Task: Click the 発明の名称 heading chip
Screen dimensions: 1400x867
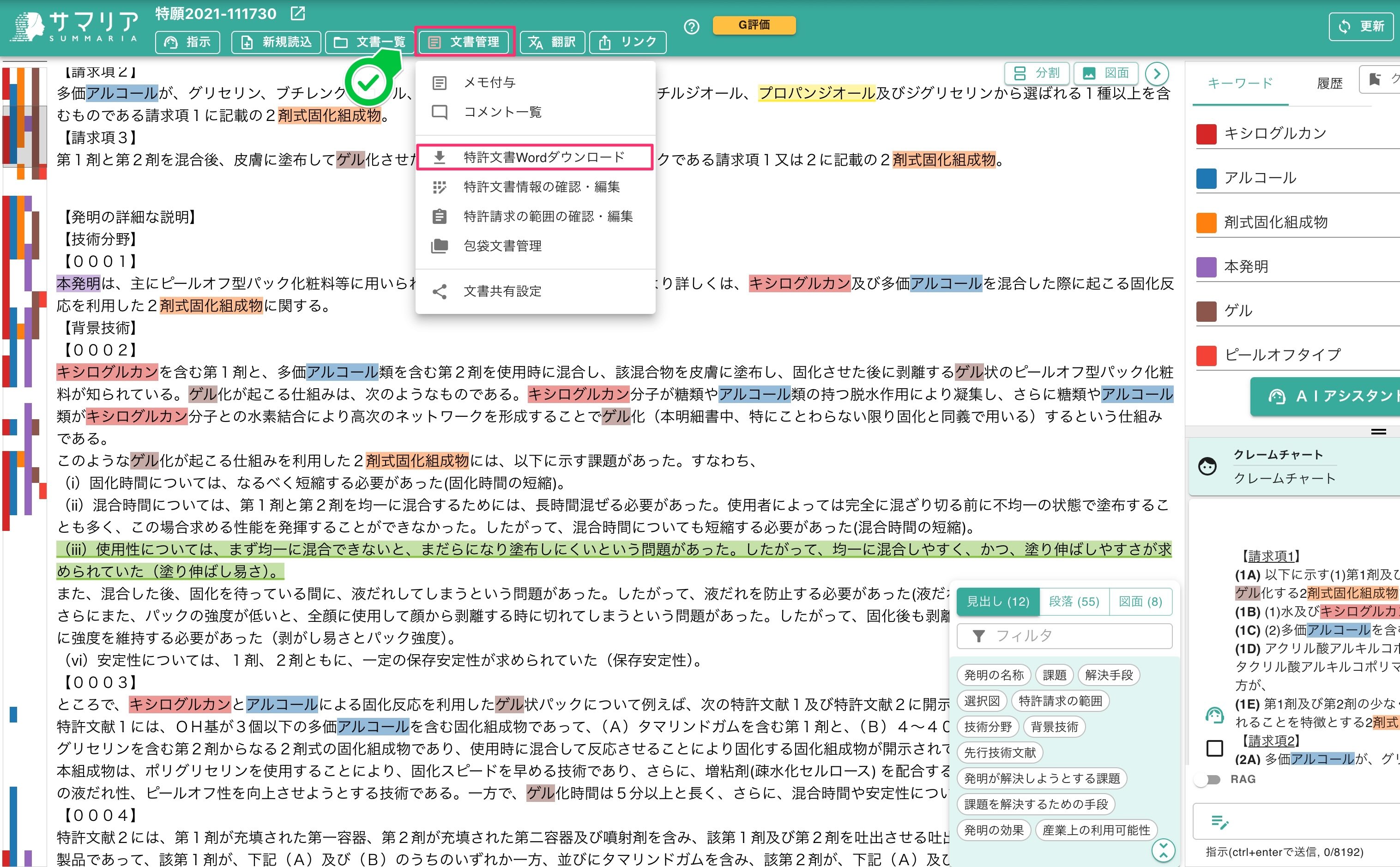Action: pos(994,675)
